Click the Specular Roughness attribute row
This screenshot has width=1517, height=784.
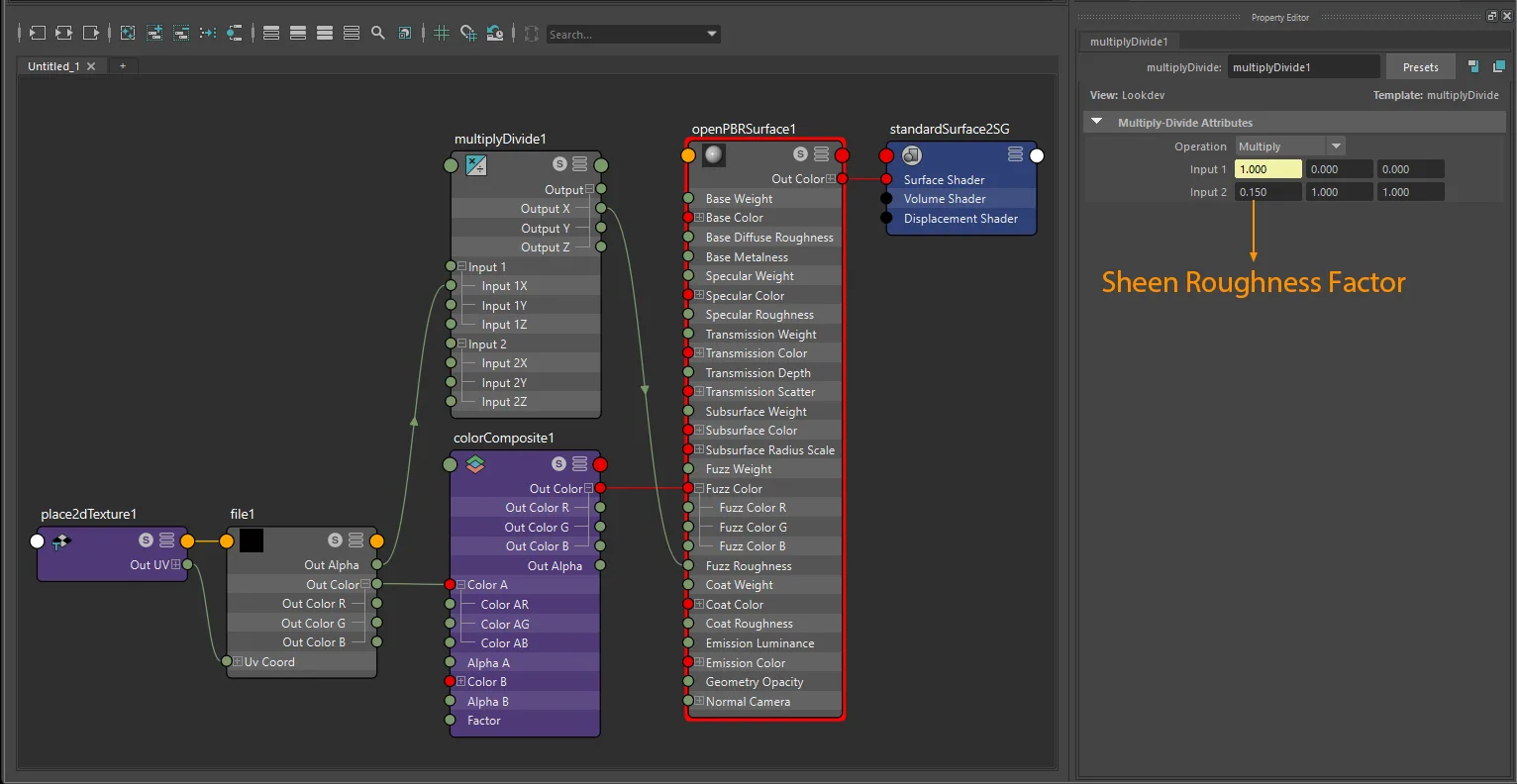tap(763, 315)
